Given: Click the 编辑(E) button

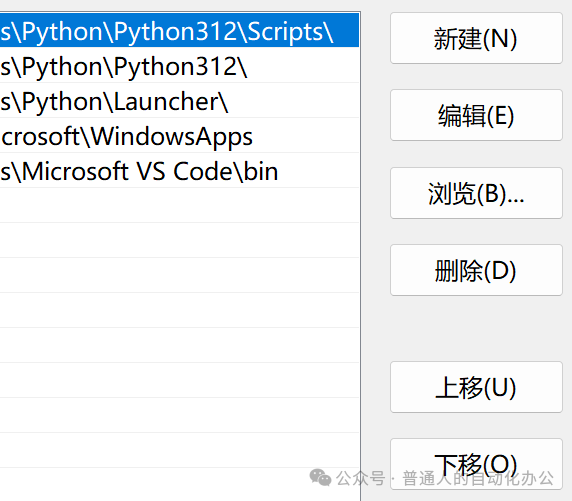Looking at the screenshot, I should pyautogui.click(x=476, y=115).
